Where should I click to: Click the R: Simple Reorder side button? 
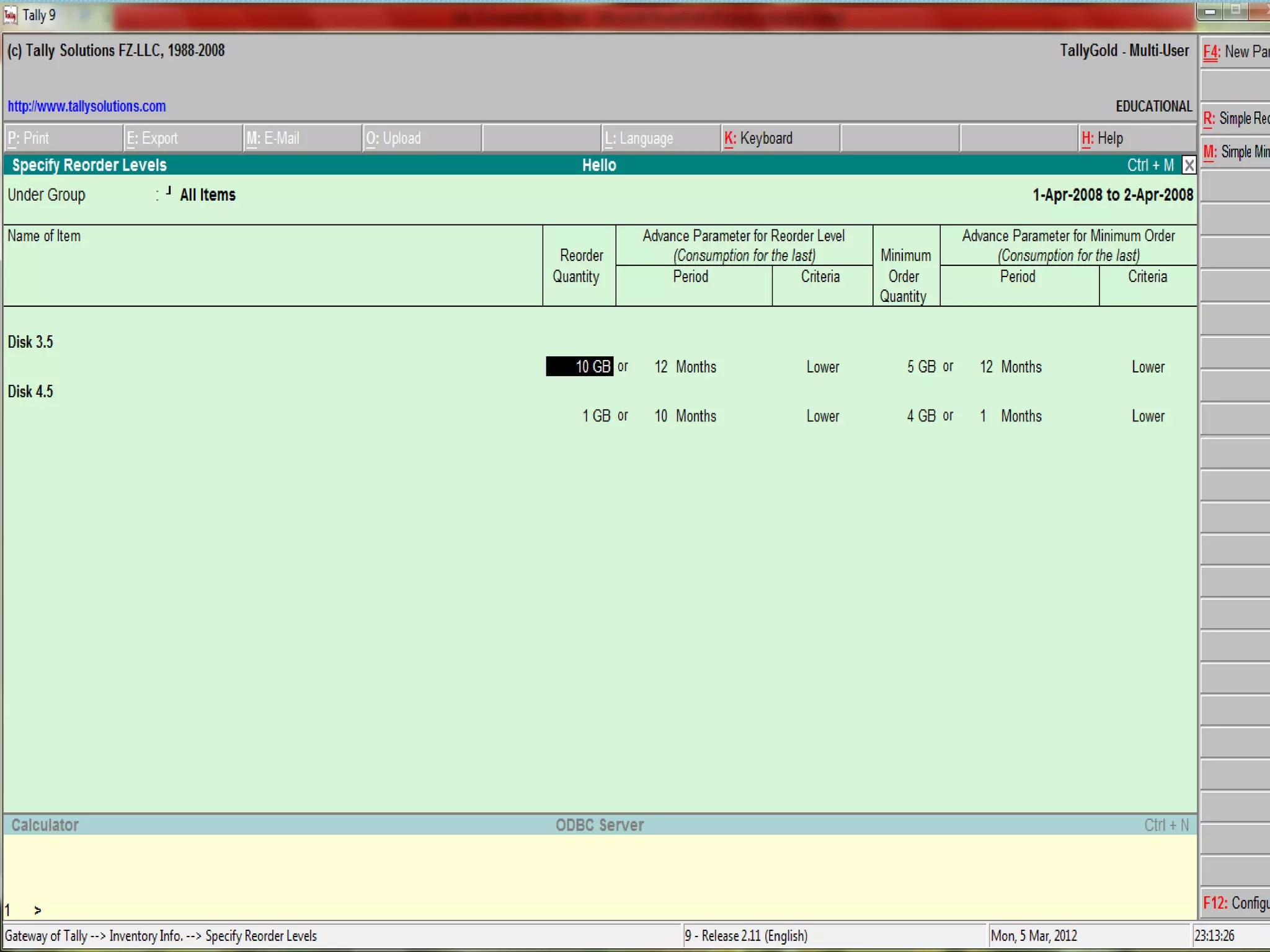click(x=1235, y=118)
